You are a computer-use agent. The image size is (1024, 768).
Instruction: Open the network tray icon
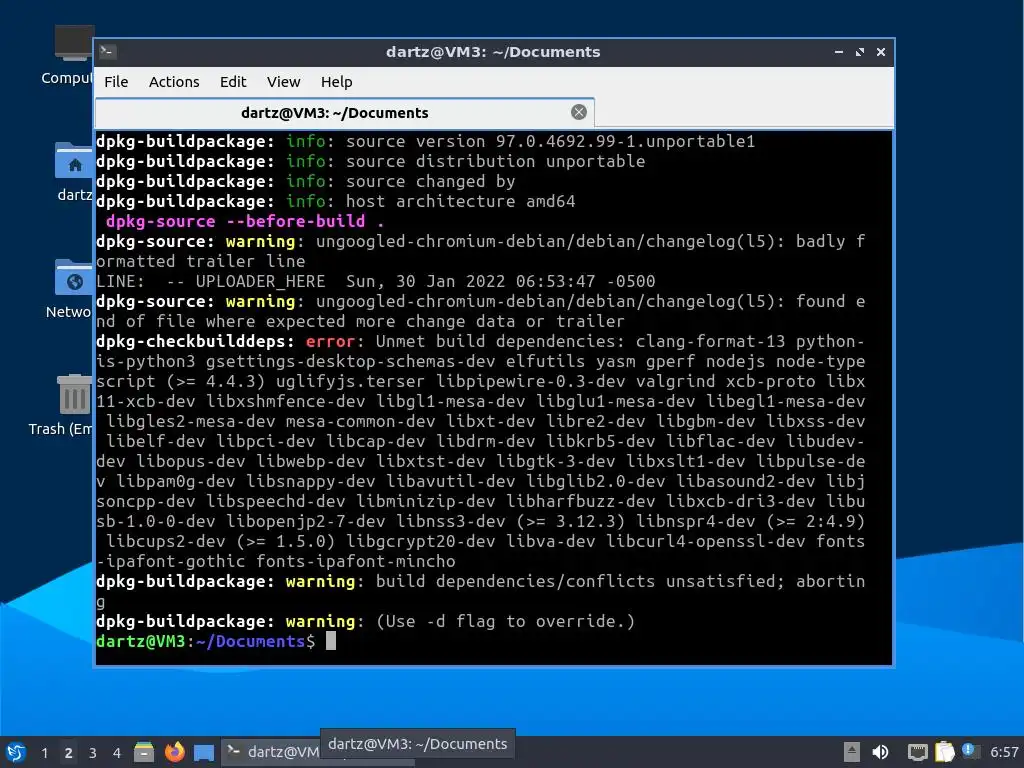(x=917, y=752)
